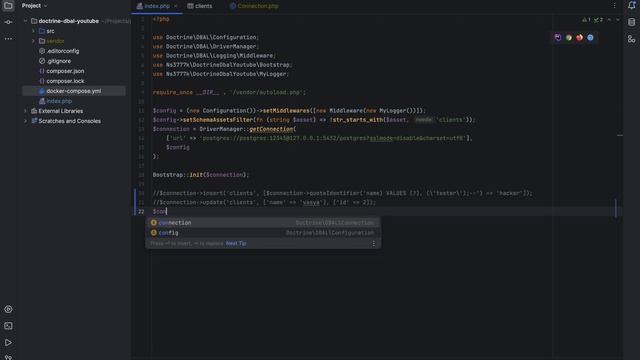The height and width of the screenshot is (360, 640).
Task: Open page in Chrome browser icon
Action: [569, 38]
